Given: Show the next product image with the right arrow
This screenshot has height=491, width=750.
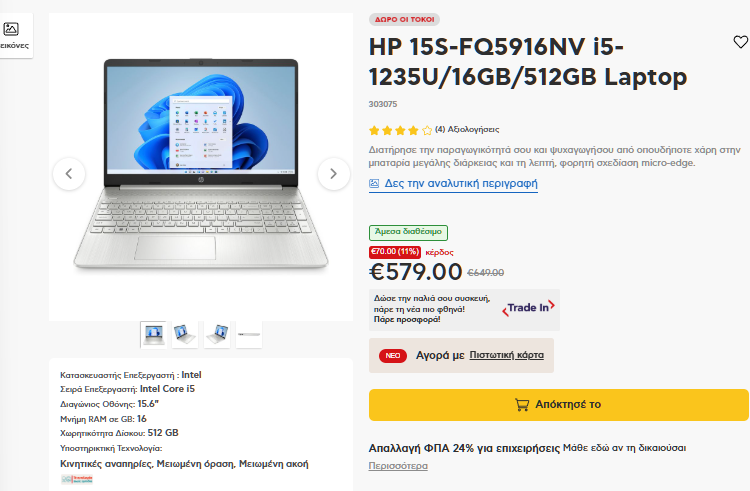Looking at the screenshot, I should (x=333, y=174).
